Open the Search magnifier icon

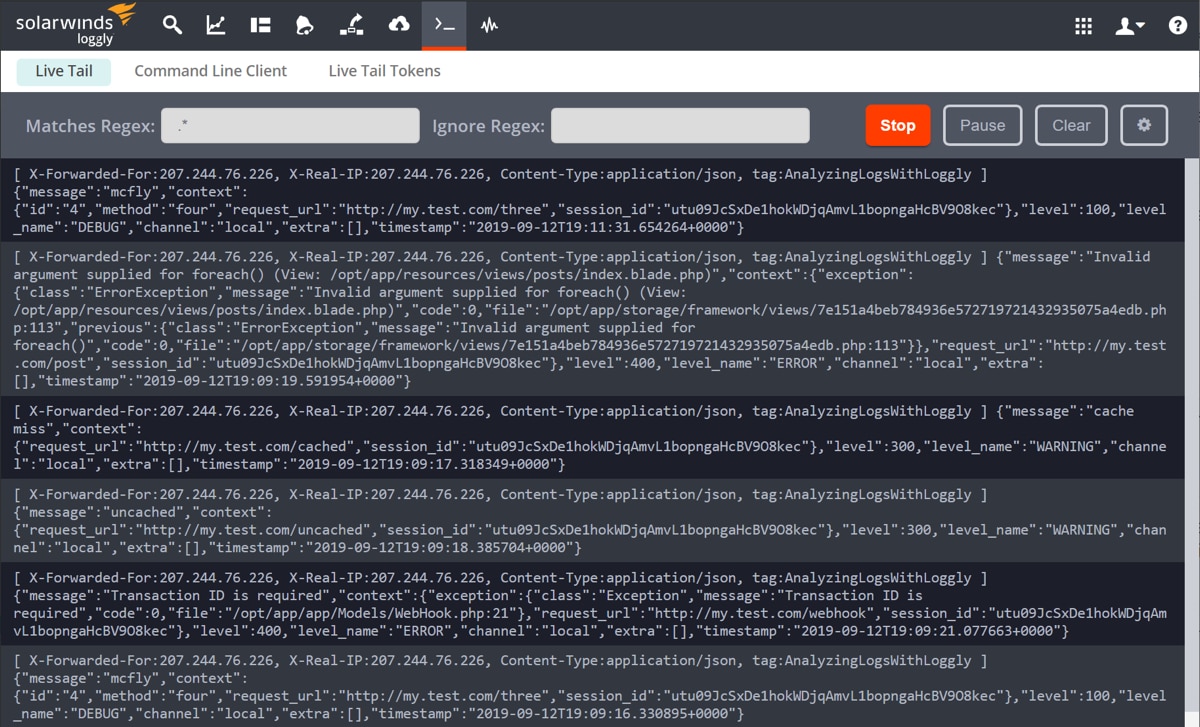[x=172, y=25]
